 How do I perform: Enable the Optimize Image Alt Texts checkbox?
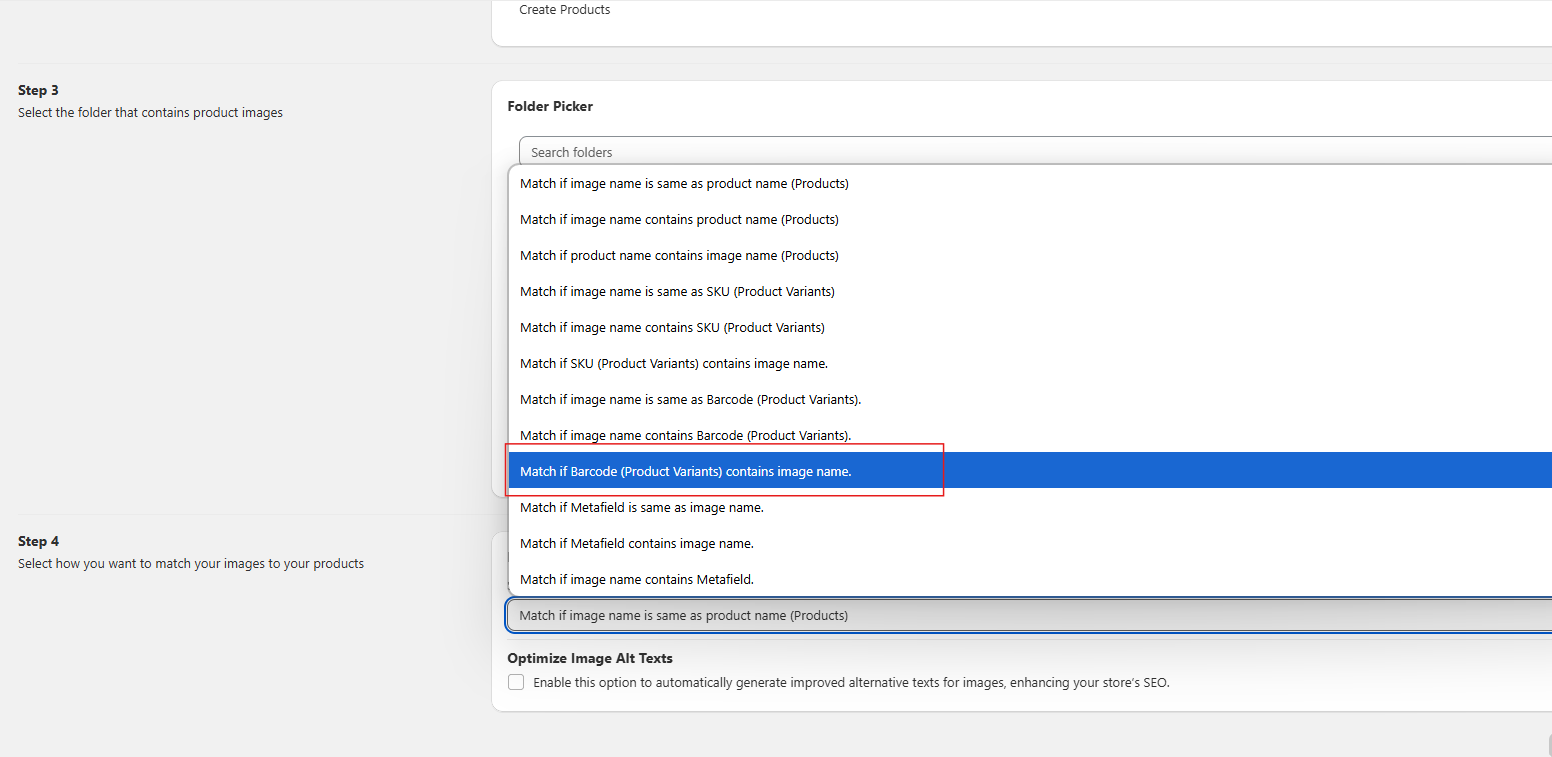[x=516, y=683]
